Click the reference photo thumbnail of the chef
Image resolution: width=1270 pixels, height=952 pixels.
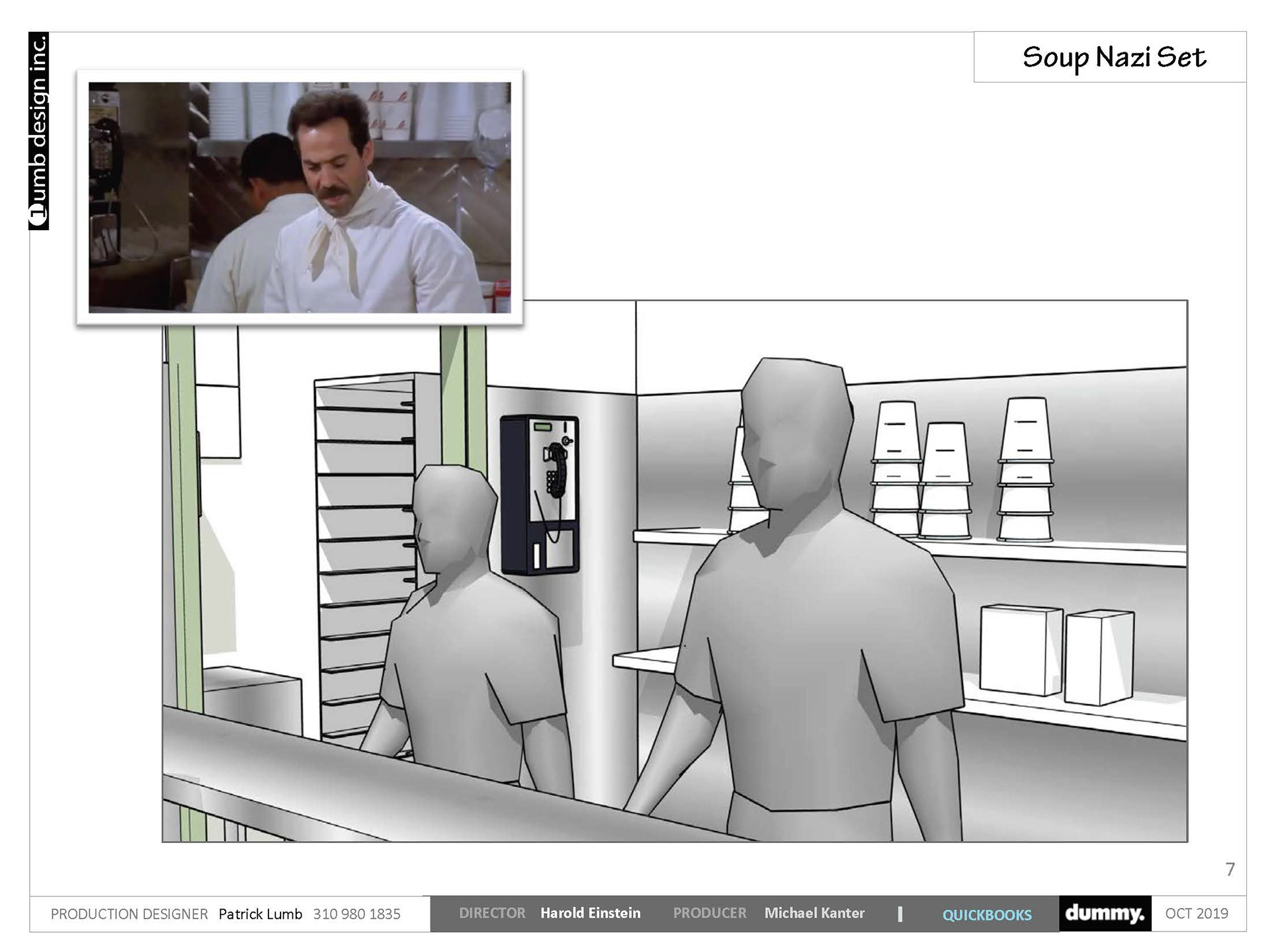[299, 197]
